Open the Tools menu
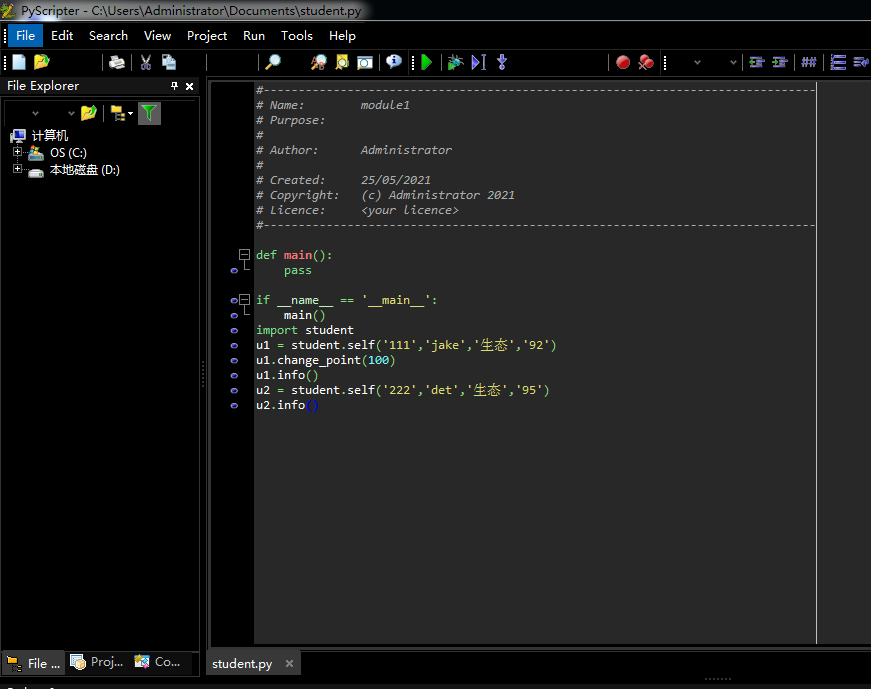Viewport: 871px width, 689px height. tap(296, 35)
